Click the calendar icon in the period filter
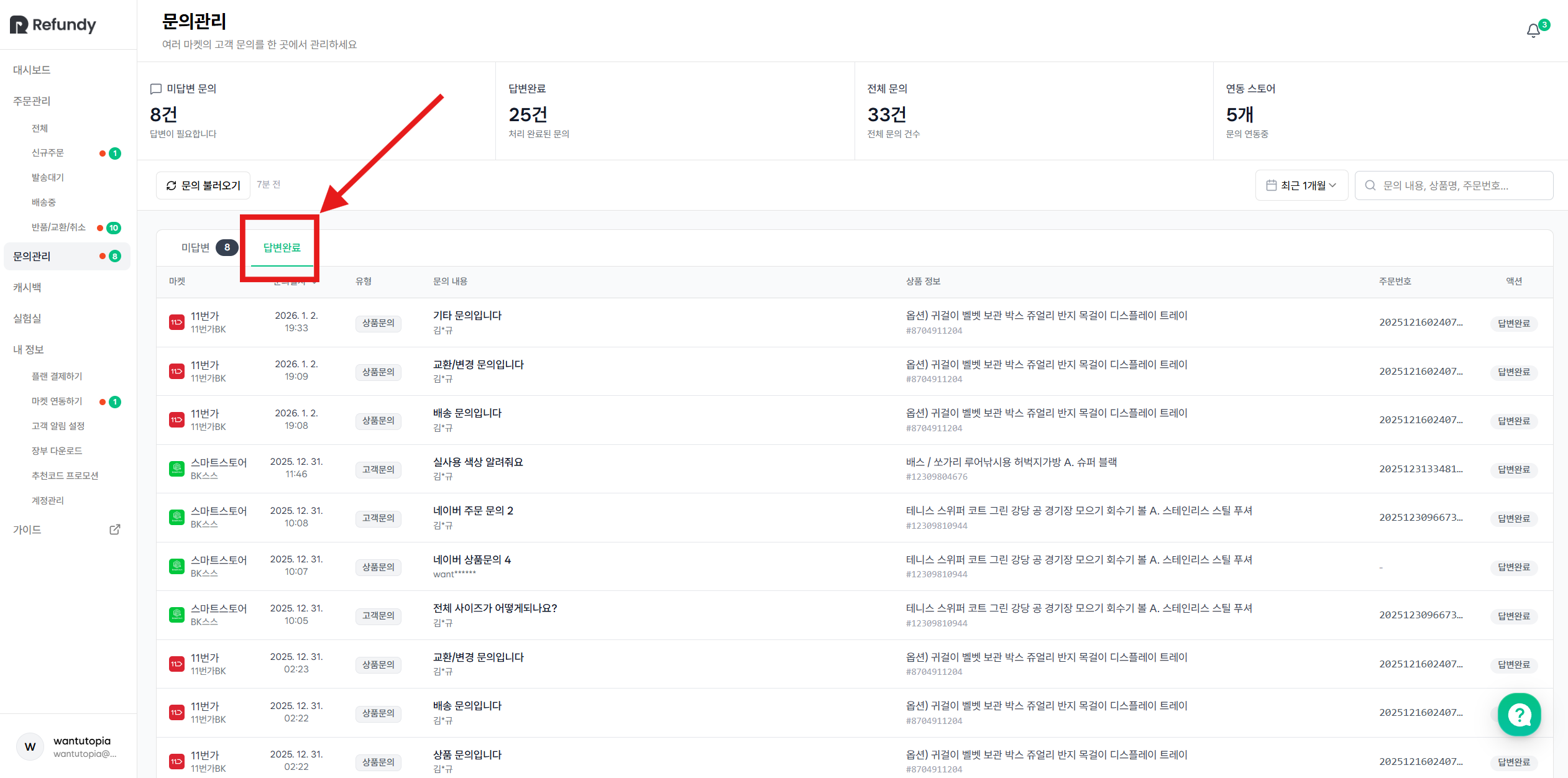Viewport: 1568px width, 778px height. tap(1272, 185)
